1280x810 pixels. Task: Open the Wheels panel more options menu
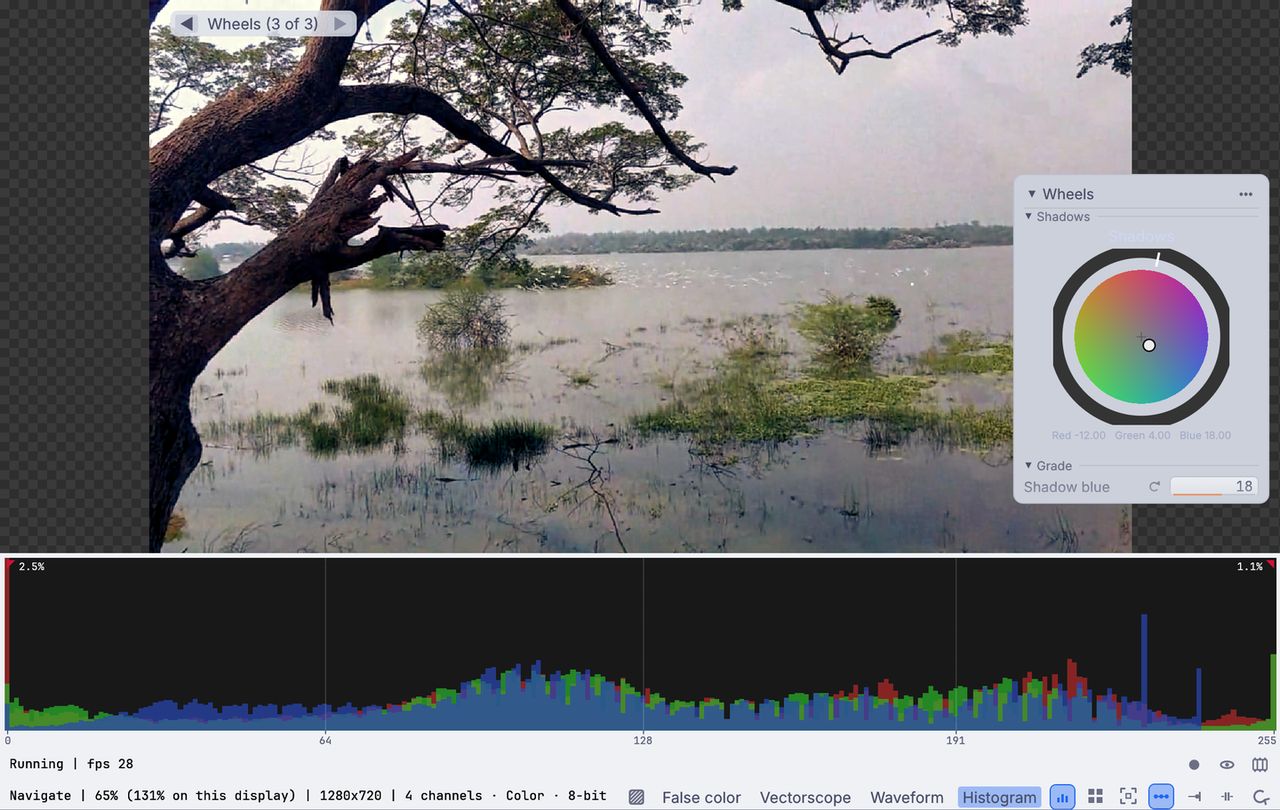point(1245,194)
